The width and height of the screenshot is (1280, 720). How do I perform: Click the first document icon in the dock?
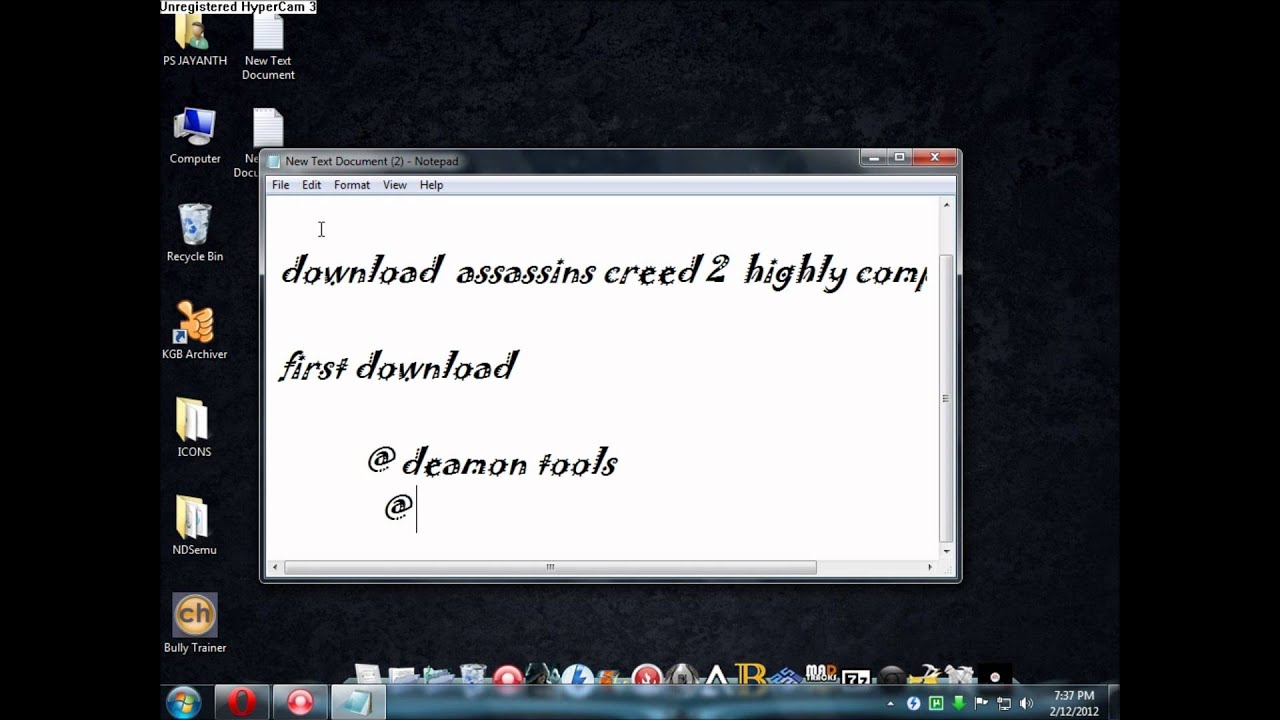pyautogui.click(x=367, y=675)
